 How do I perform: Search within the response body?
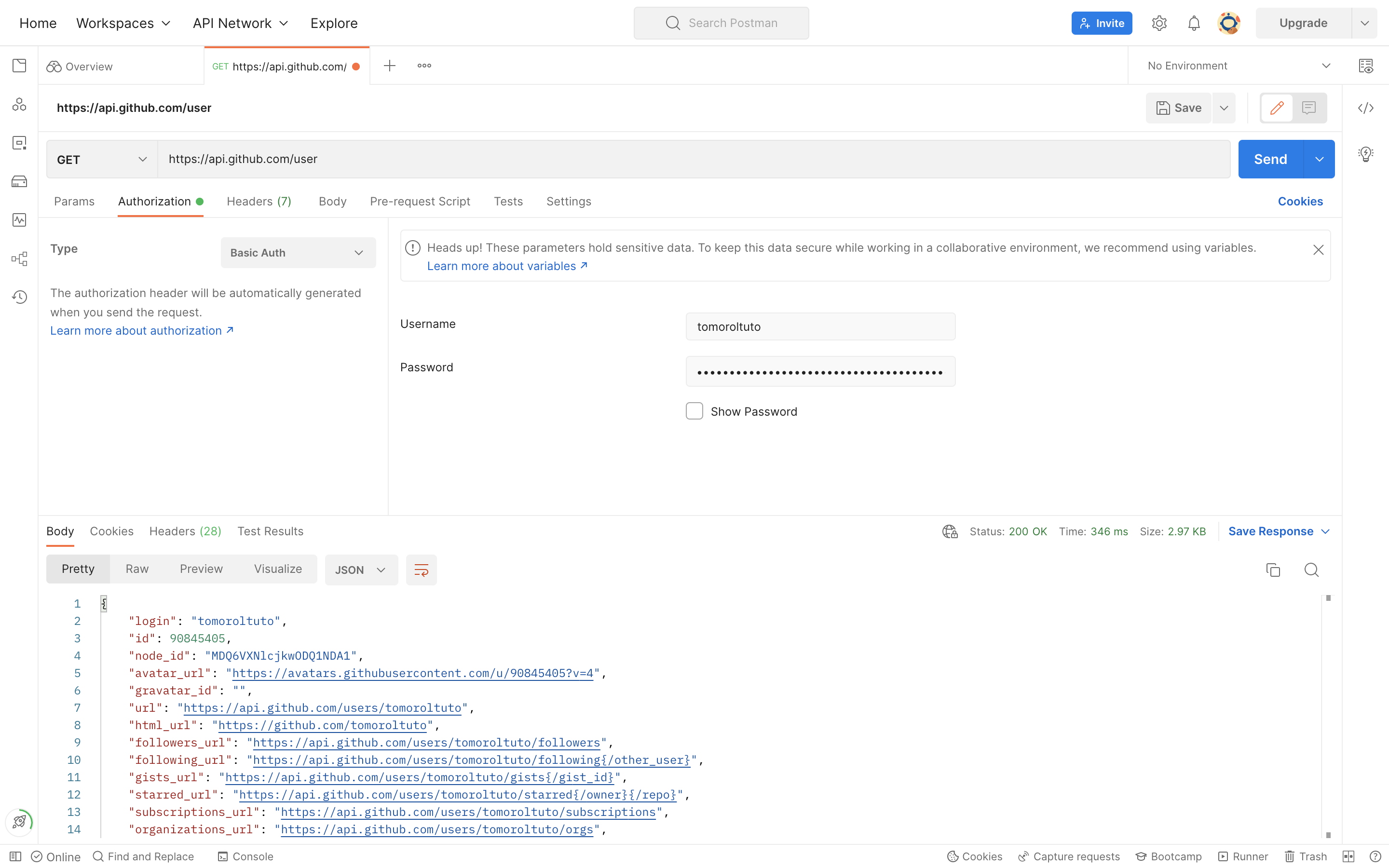1311,570
